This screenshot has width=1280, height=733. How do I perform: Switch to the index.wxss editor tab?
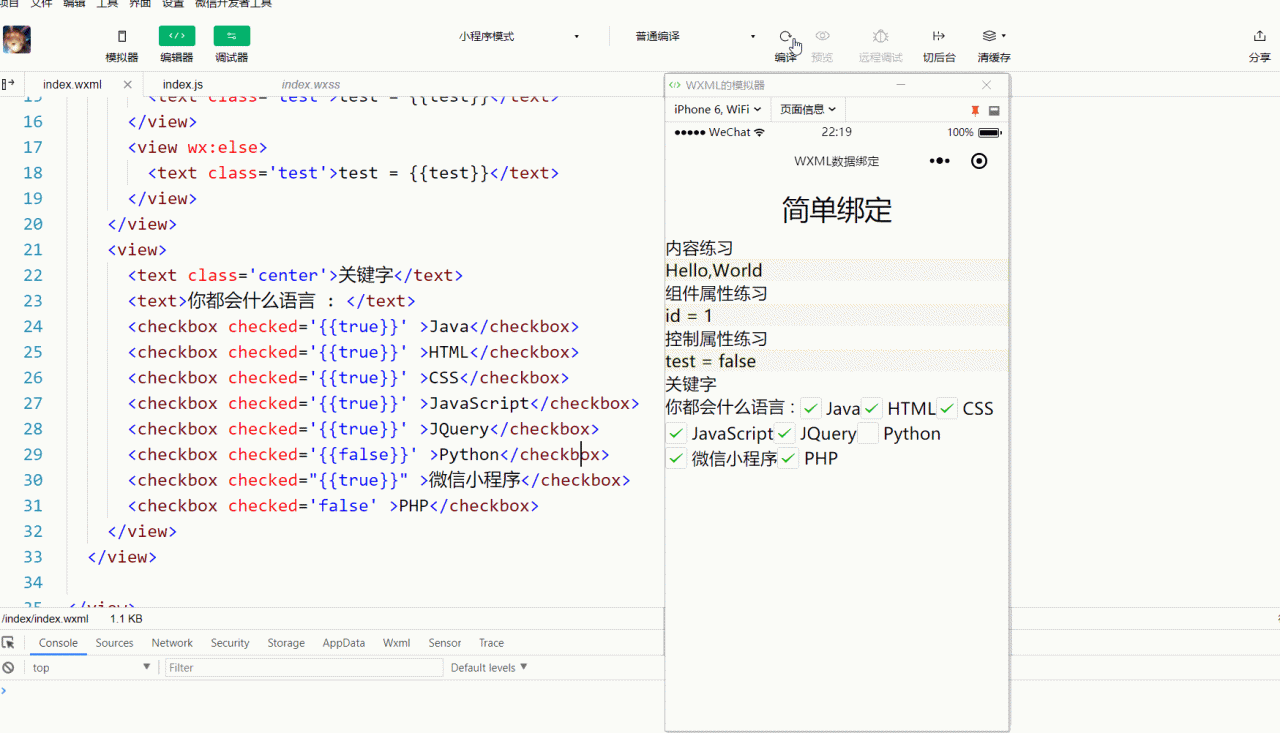point(311,85)
